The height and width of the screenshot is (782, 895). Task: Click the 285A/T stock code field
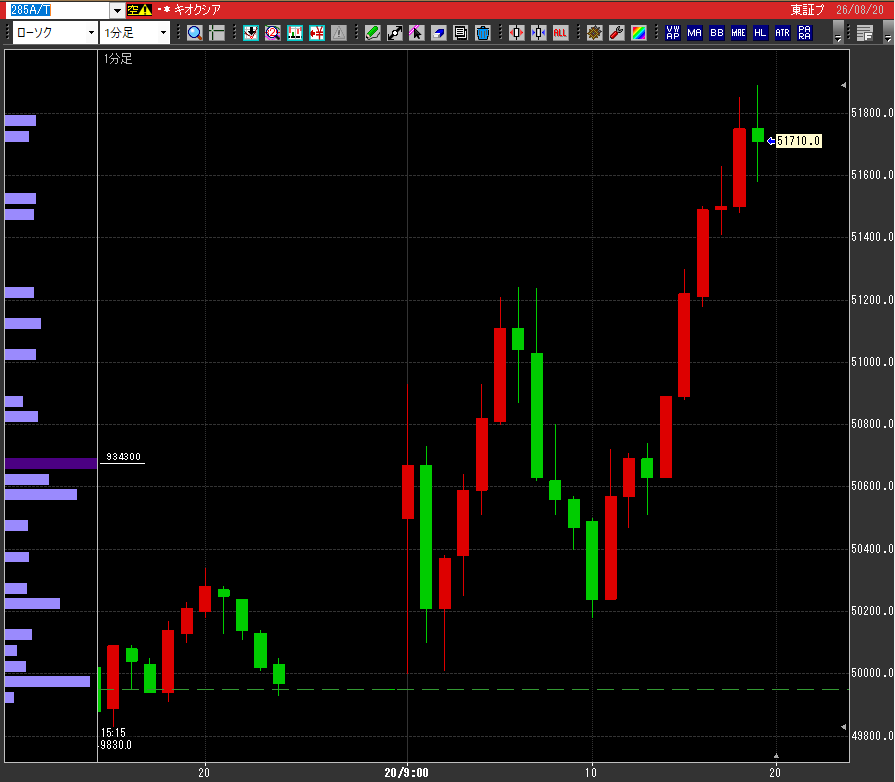point(60,10)
